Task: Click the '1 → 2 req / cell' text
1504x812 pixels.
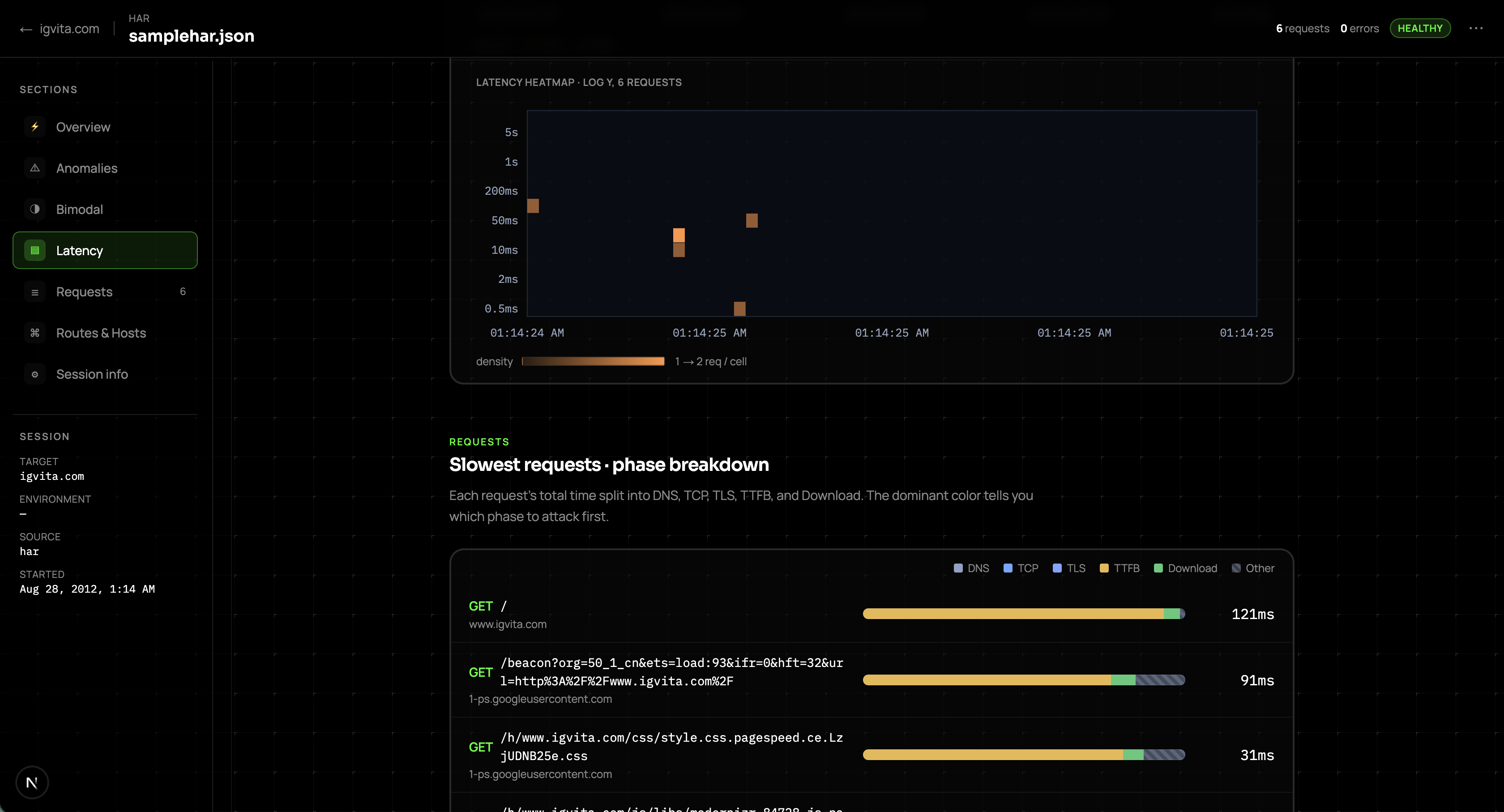Action: pyautogui.click(x=710, y=361)
